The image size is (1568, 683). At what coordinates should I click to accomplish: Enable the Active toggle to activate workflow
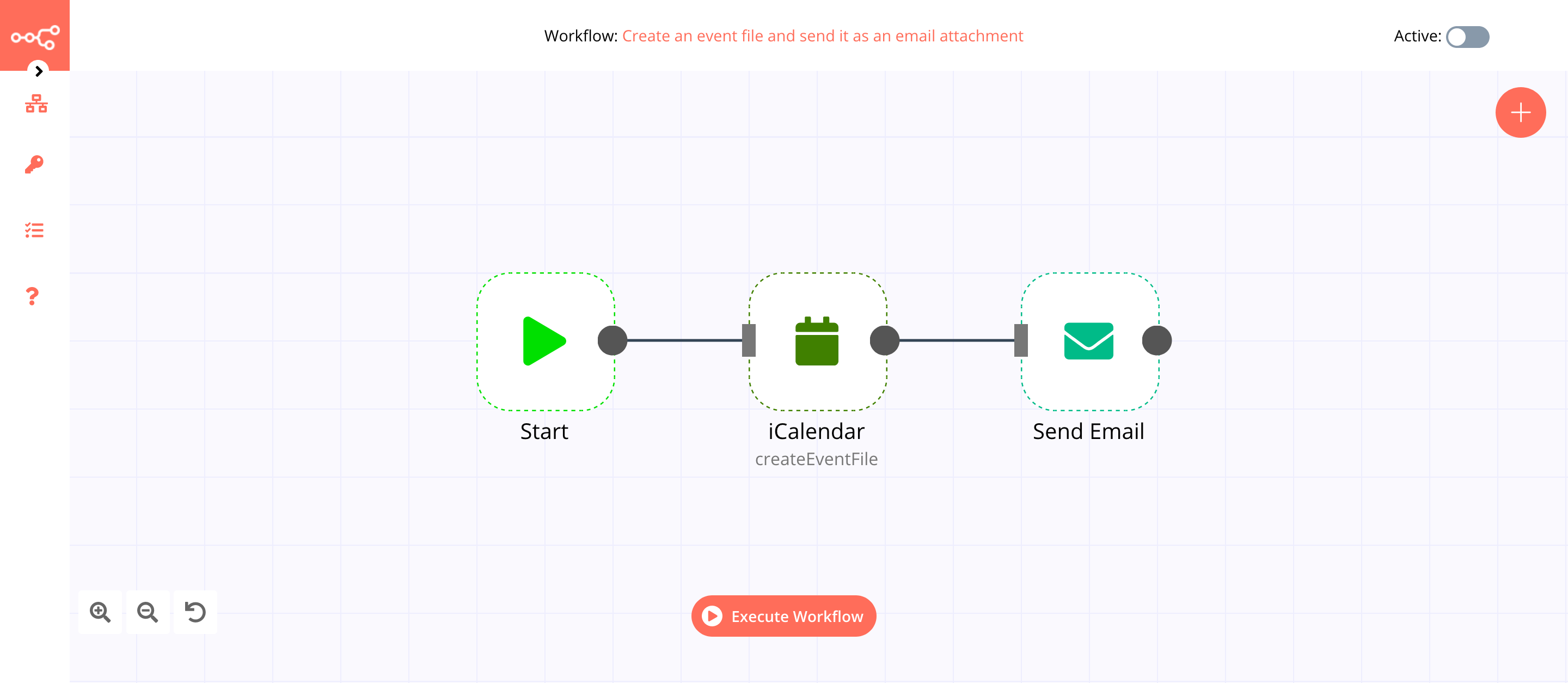(1467, 36)
